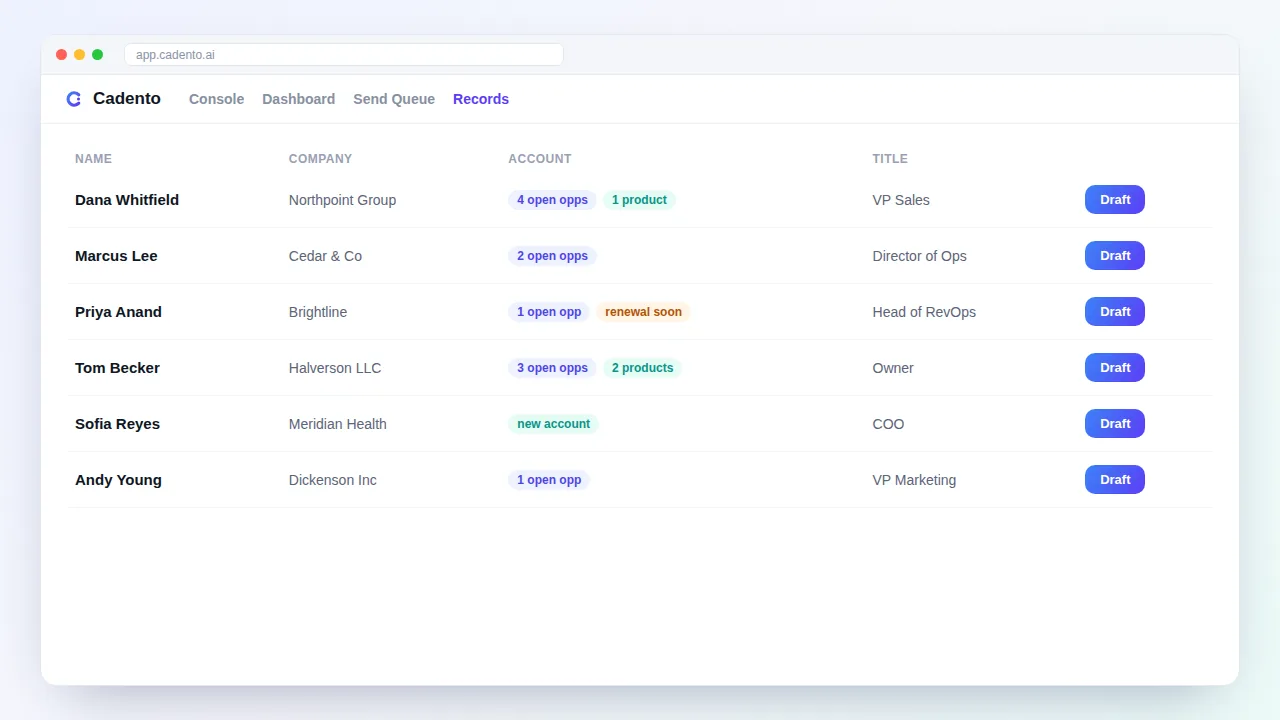Click the Cadento logo icon
The height and width of the screenshot is (720, 1280).
[x=74, y=99]
